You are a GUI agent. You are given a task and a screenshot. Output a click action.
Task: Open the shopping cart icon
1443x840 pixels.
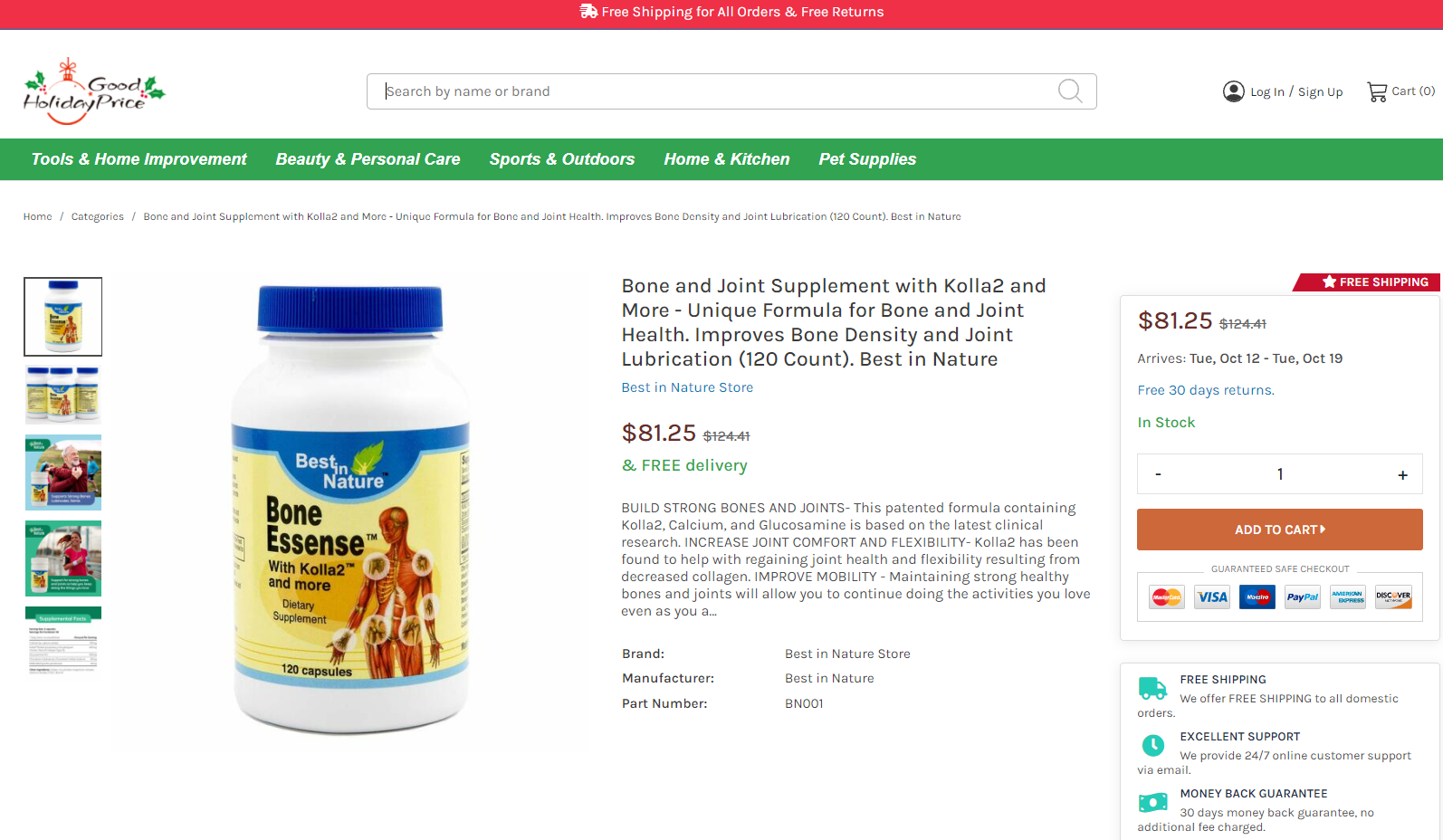(x=1377, y=91)
